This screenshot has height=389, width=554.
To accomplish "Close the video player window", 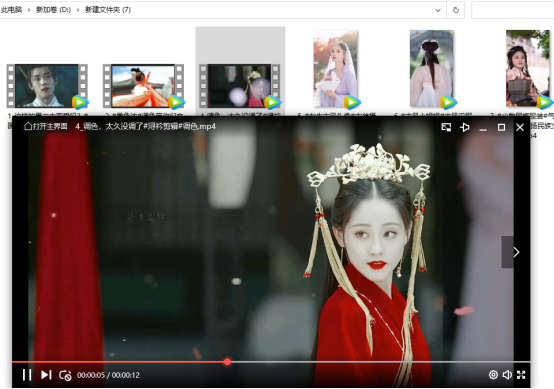I will 520,127.
